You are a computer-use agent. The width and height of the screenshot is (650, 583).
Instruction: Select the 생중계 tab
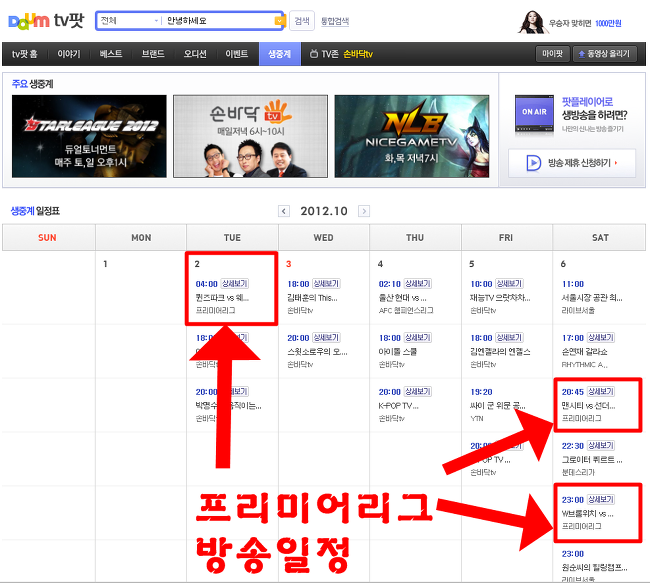click(x=280, y=54)
